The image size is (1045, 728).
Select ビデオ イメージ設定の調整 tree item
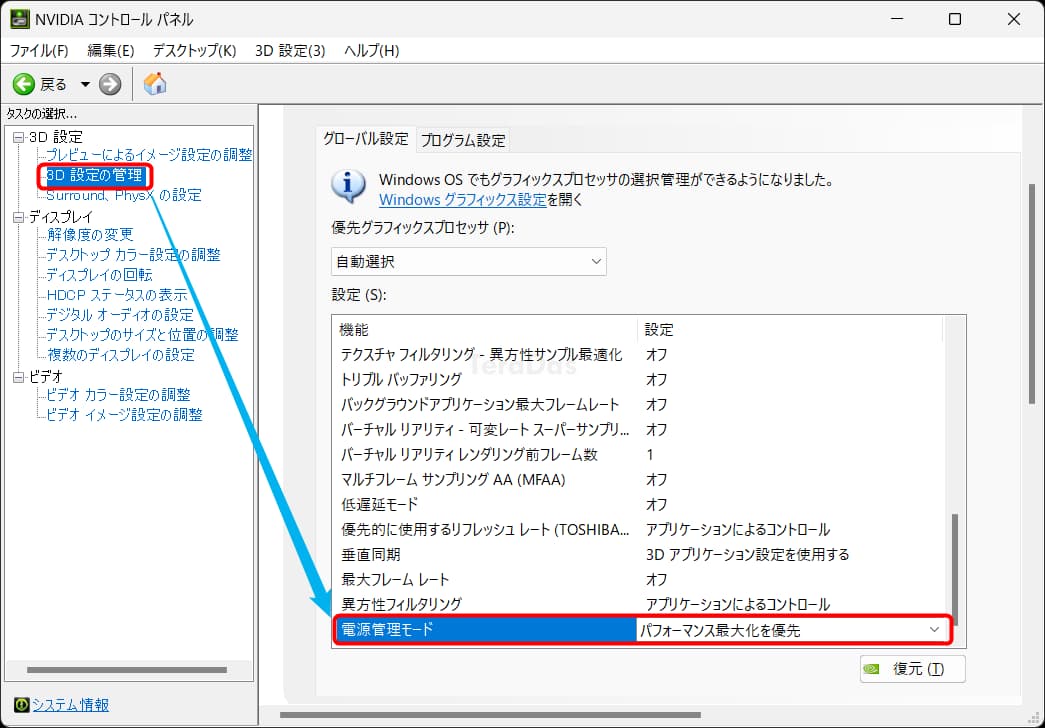124,415
